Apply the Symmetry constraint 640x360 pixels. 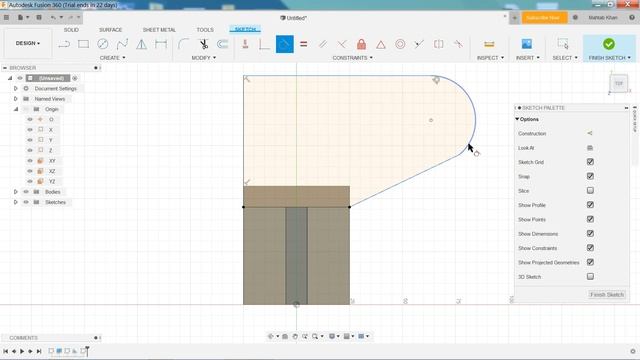[438, 44]
